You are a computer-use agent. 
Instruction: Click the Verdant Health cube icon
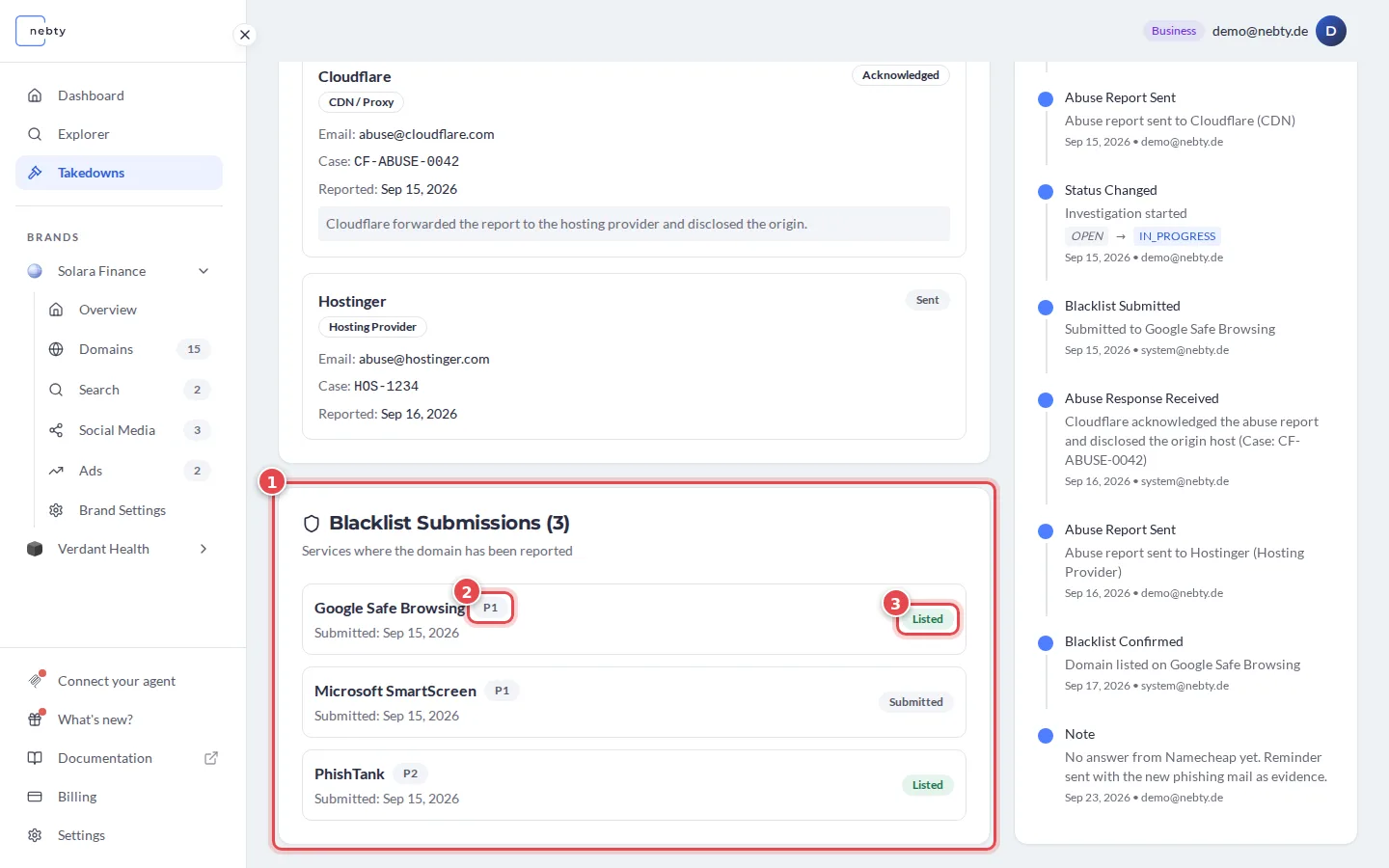pyautogui.click(x=35, y=549)
